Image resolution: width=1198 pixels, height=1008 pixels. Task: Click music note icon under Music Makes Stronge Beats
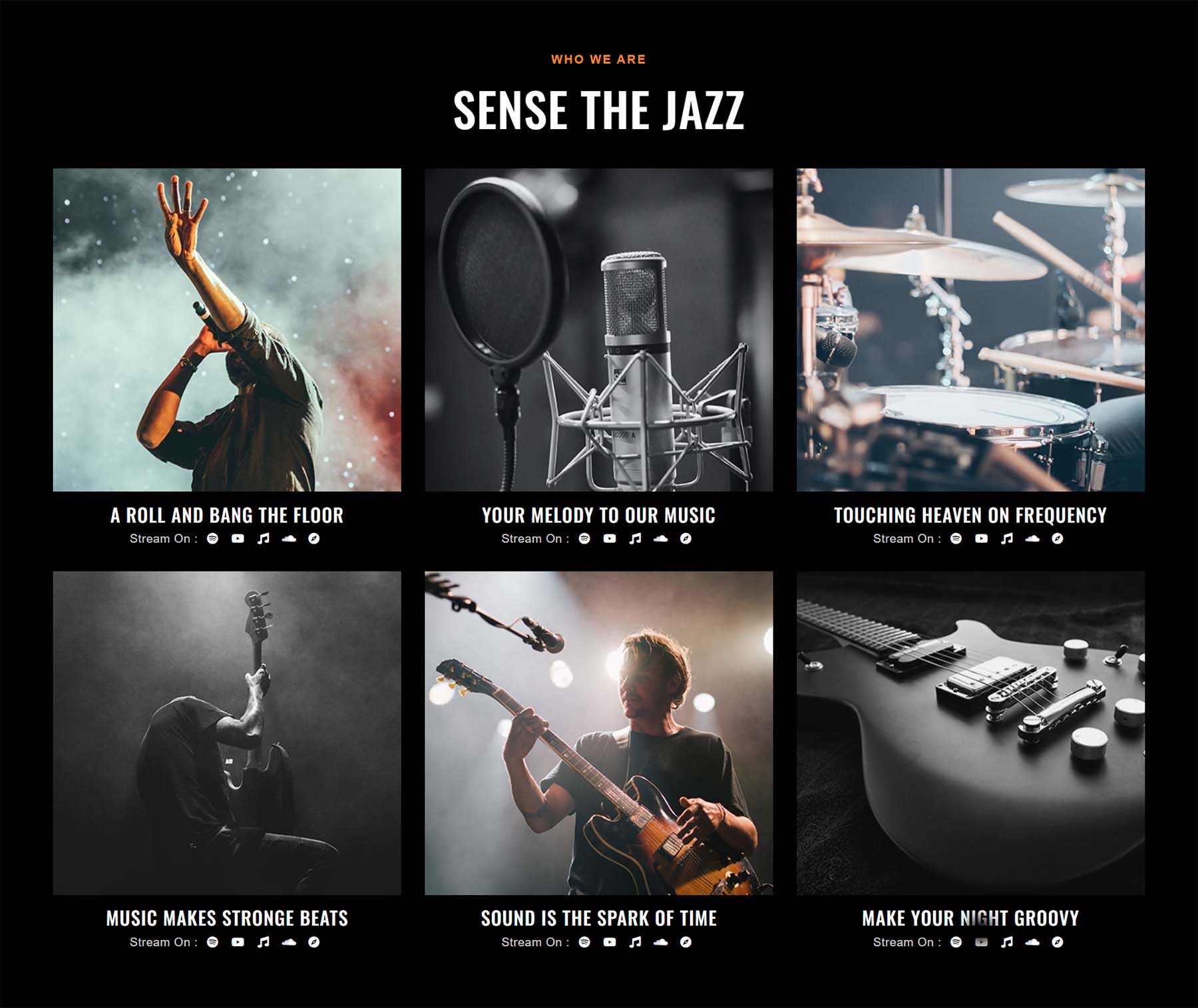click(264, 942)
